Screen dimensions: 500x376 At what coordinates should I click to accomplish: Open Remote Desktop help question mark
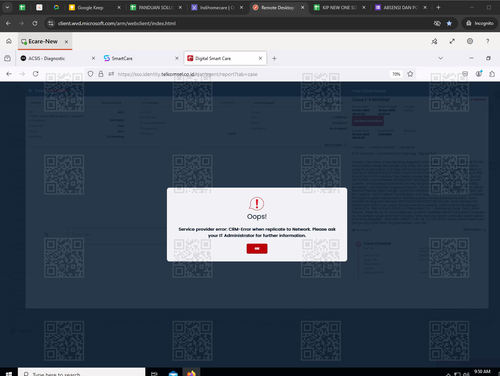coord(487,41)
